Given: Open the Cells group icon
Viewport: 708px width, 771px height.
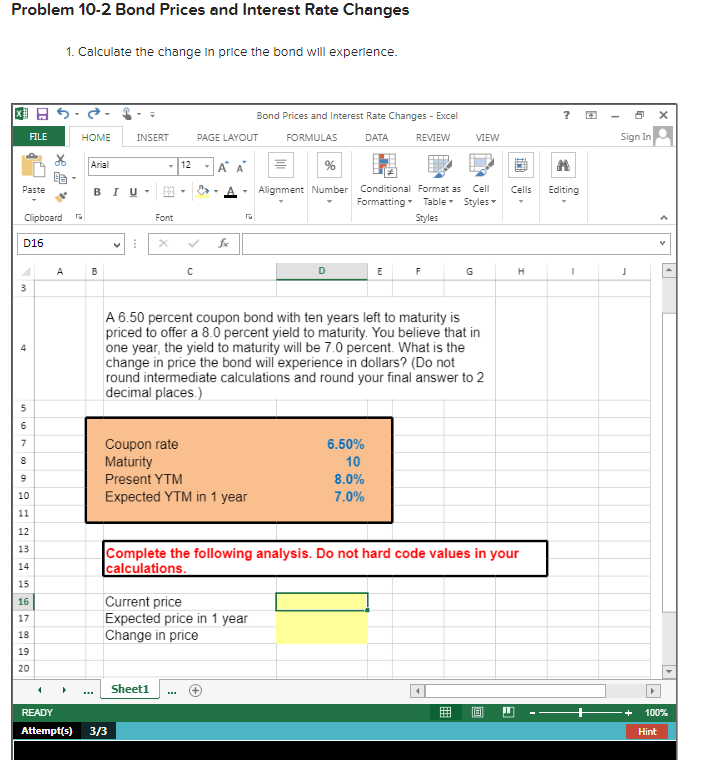Looking at the screenshot, I should click(521, 165).
